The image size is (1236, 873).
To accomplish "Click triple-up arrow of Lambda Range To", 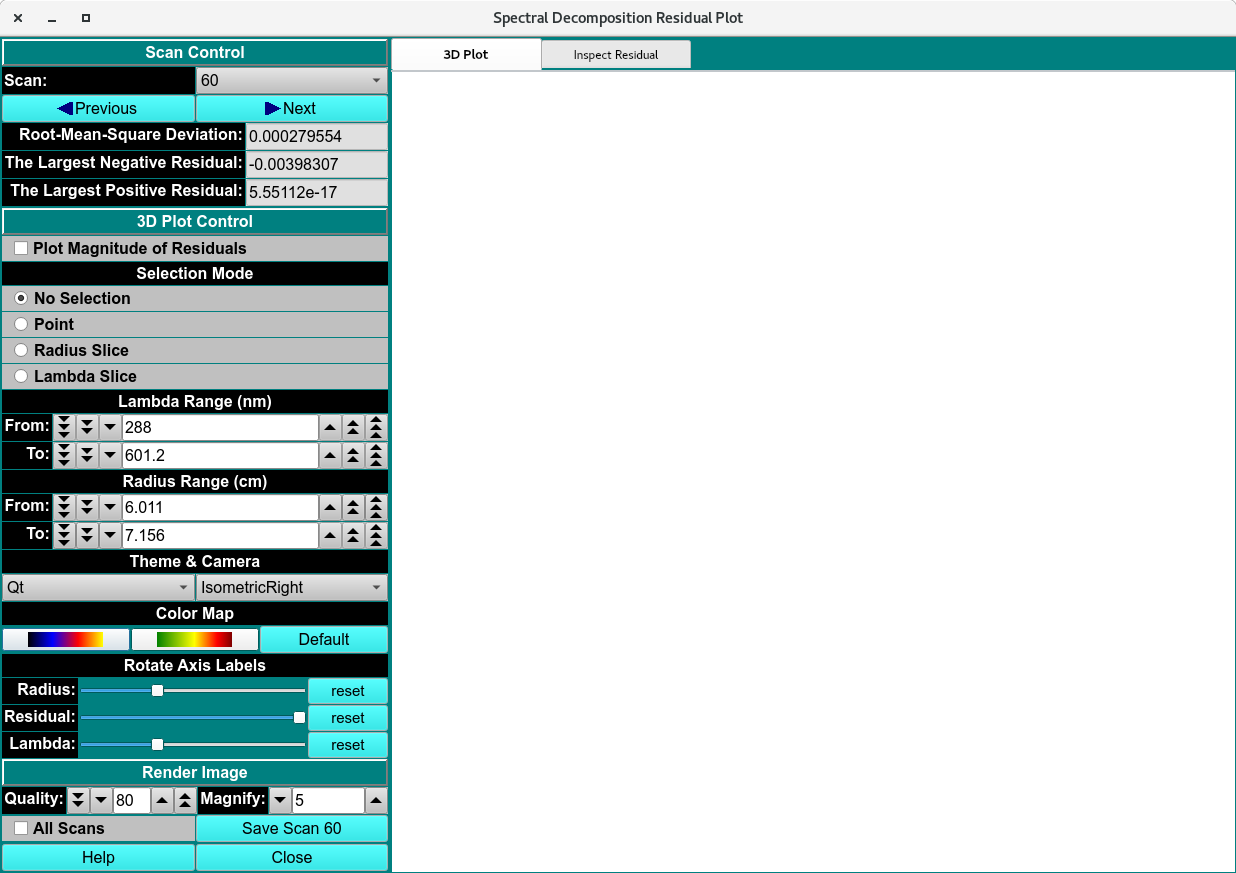I will click(x=376, y=455).
